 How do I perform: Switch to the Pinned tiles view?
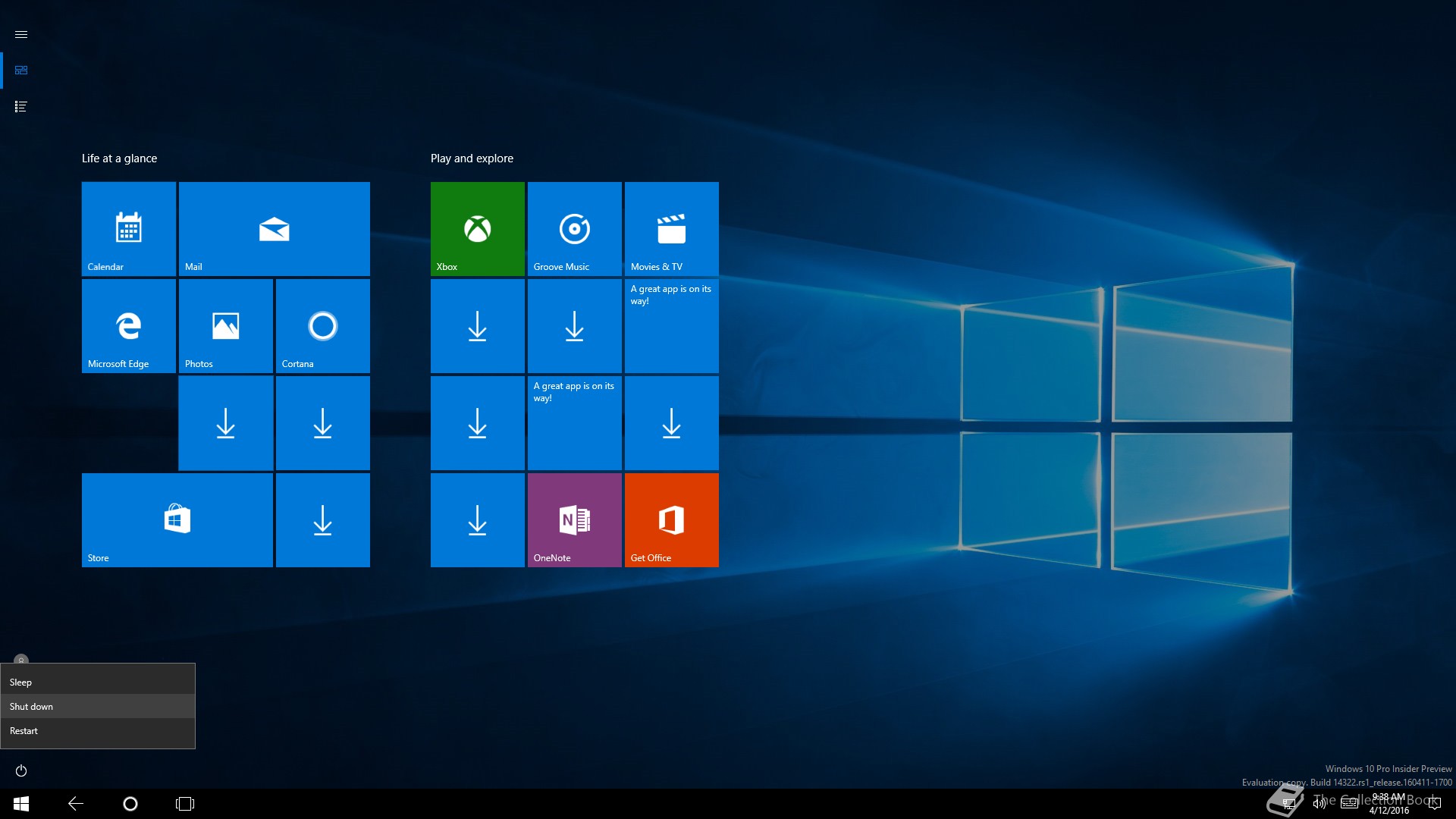[x=21, y=71]
